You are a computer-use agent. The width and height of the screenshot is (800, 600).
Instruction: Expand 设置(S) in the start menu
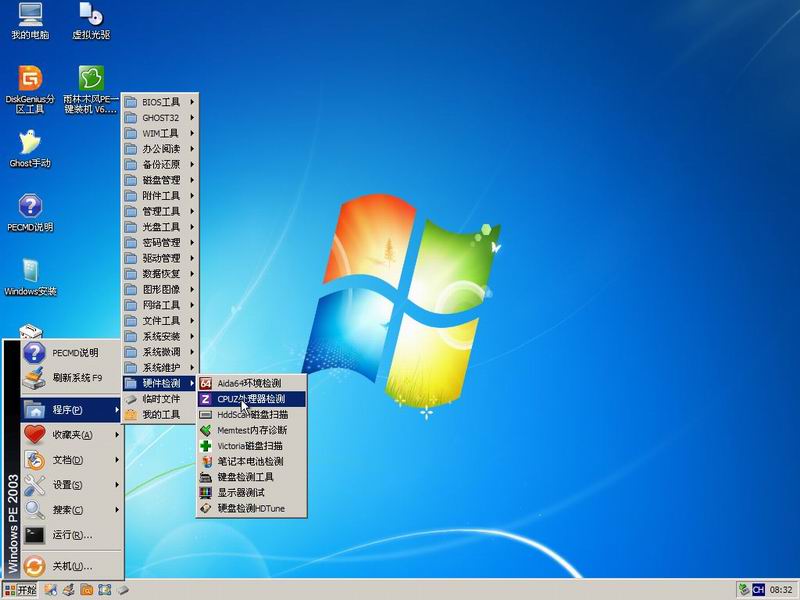pos(71,485)
